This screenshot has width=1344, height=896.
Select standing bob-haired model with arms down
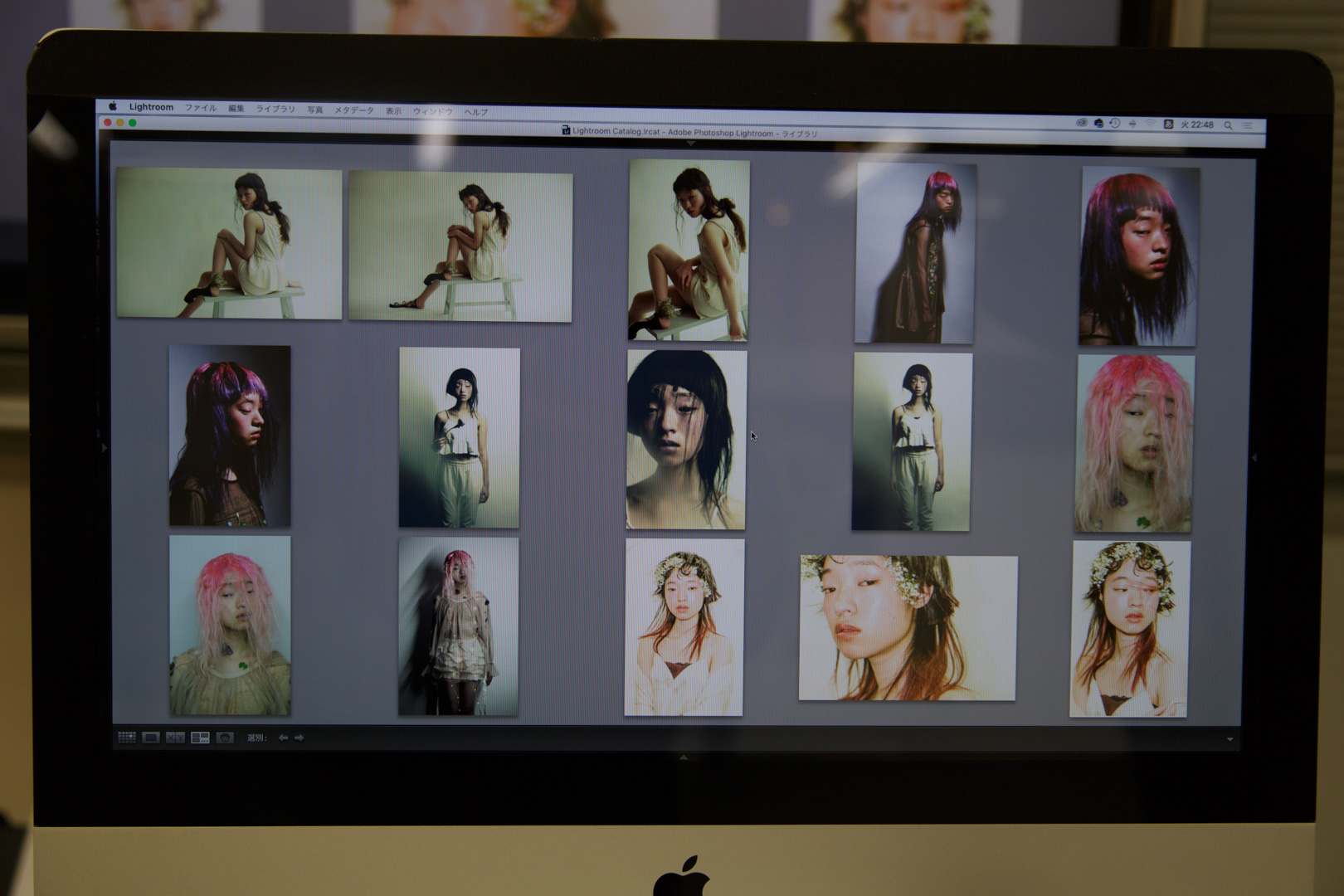point(912,441)
